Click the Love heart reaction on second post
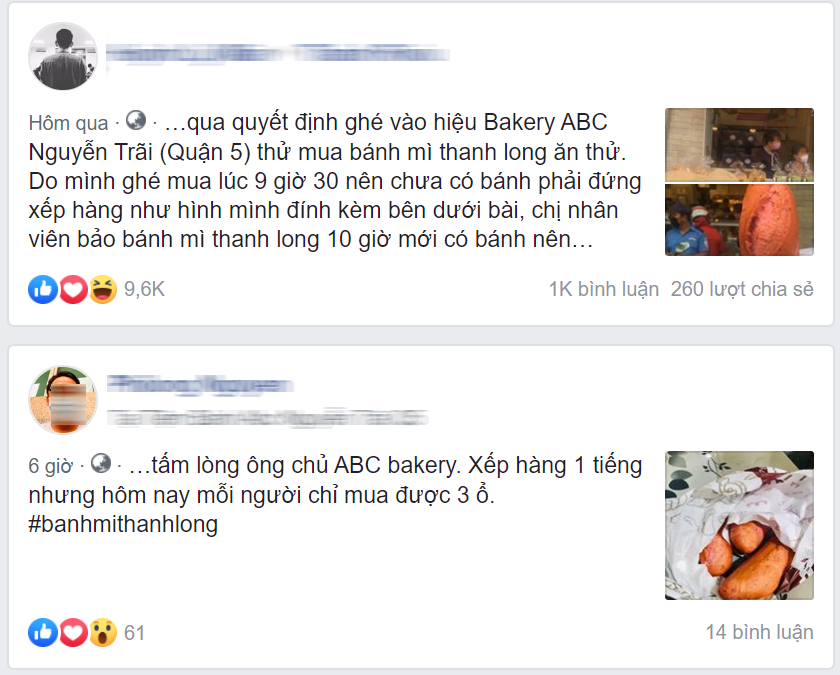Image resolution: width=840 pixels, height=675 pixels. [x=73, y=633]
